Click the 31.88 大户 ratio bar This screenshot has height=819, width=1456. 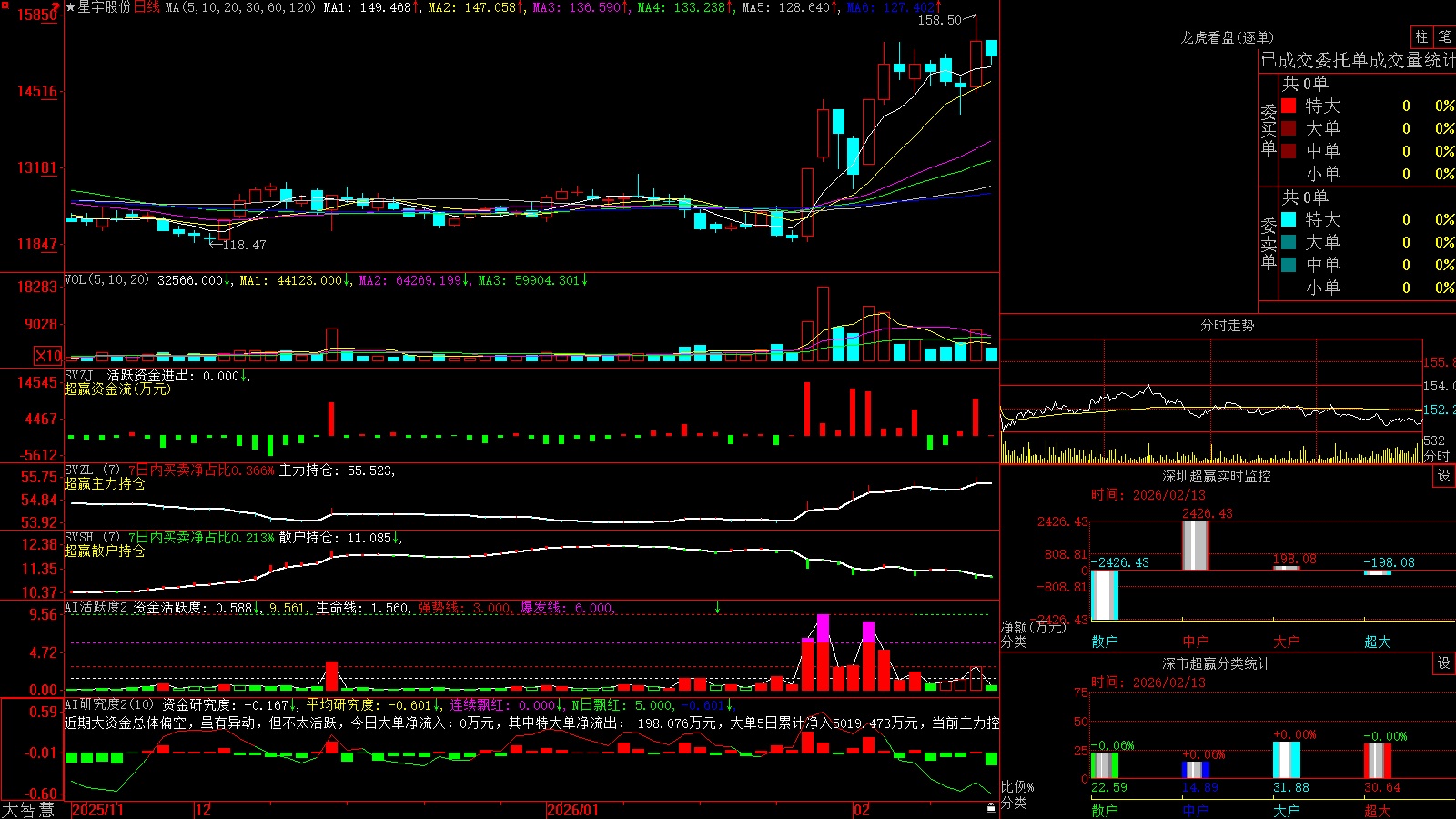click(x=1287, y=760)
